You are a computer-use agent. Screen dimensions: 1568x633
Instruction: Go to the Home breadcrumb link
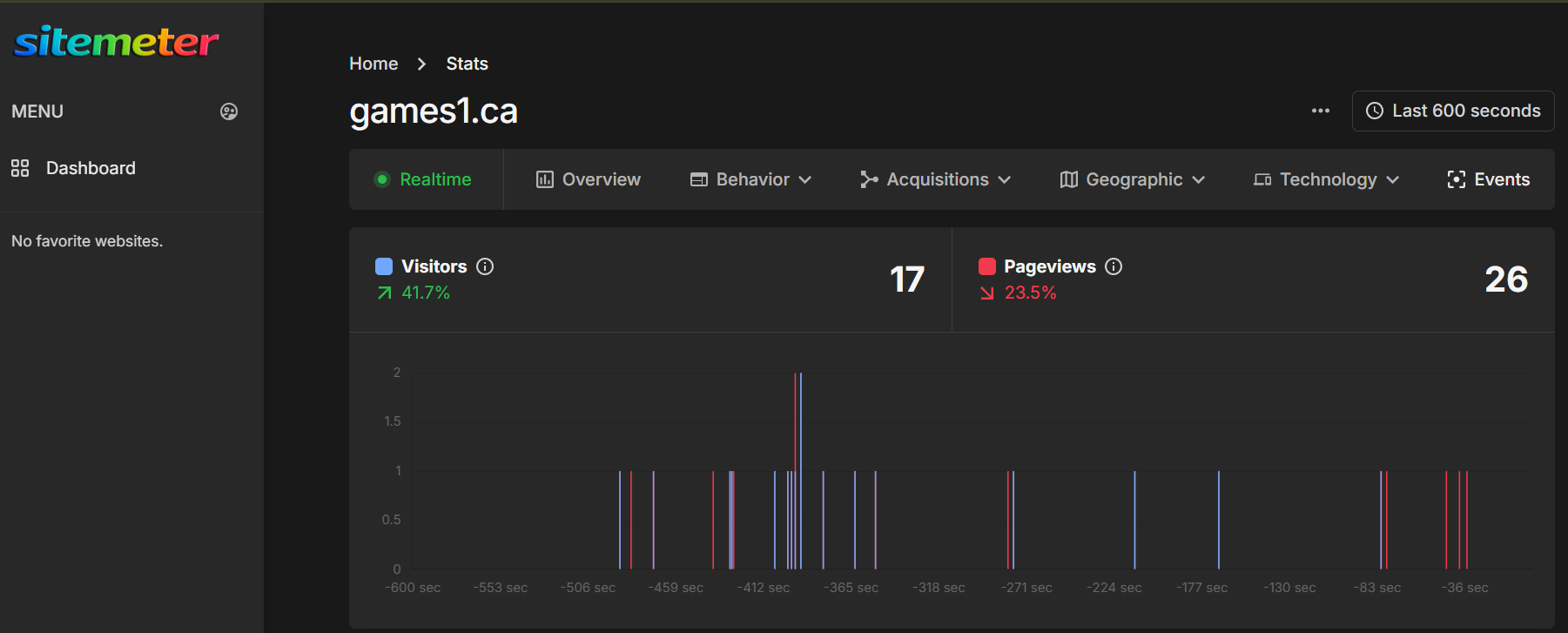point(373,64)
